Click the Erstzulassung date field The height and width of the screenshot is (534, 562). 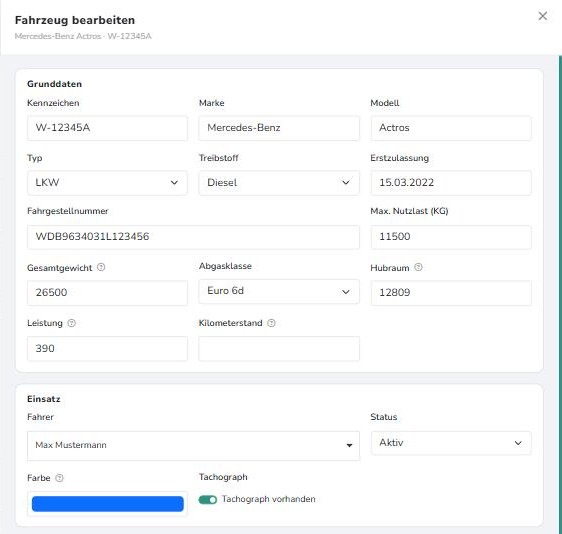(x=451, y=183)
